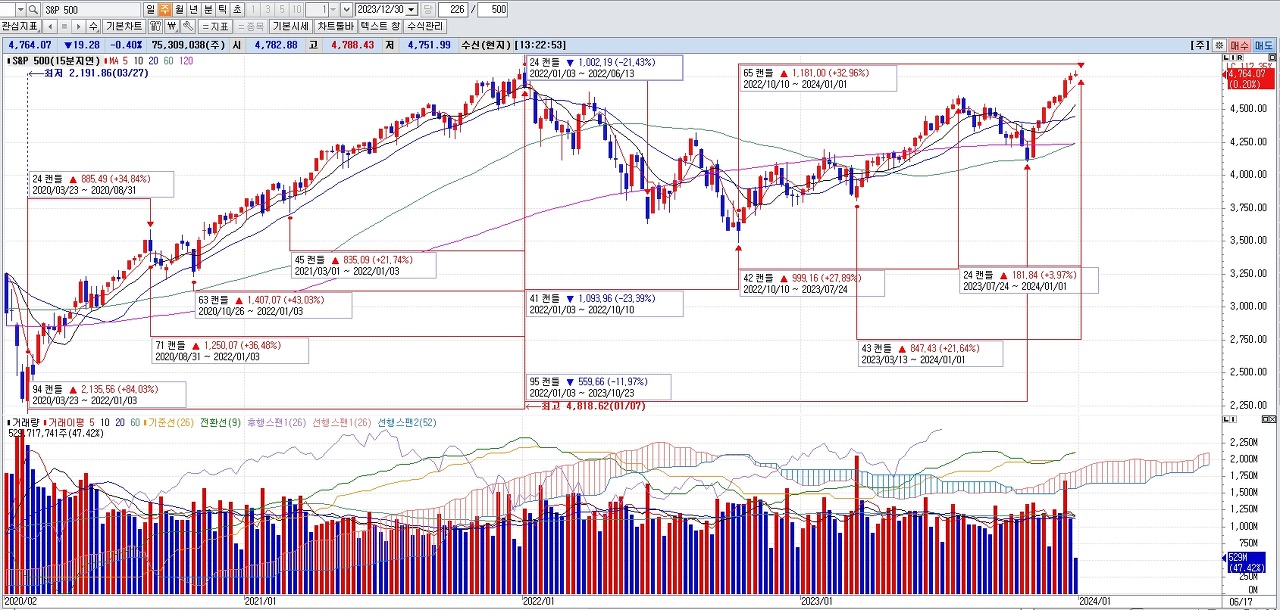Click the S&P 500(15분지연) chart legend
Image resolution: width=1280 pixels, height=610 pixels.
point(54,61)
